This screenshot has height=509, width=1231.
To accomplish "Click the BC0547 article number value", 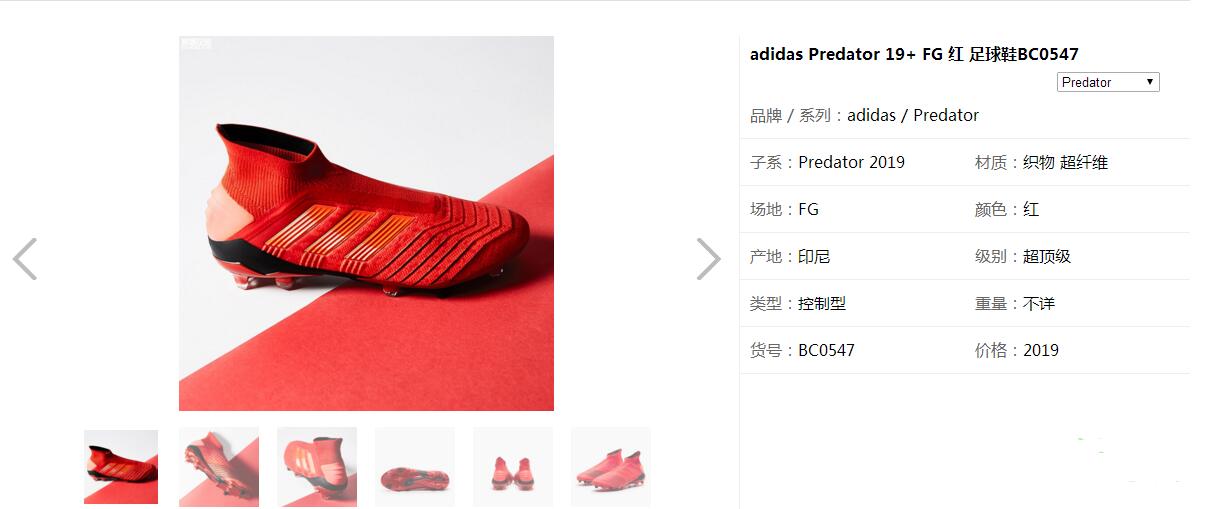I will 826,350.
